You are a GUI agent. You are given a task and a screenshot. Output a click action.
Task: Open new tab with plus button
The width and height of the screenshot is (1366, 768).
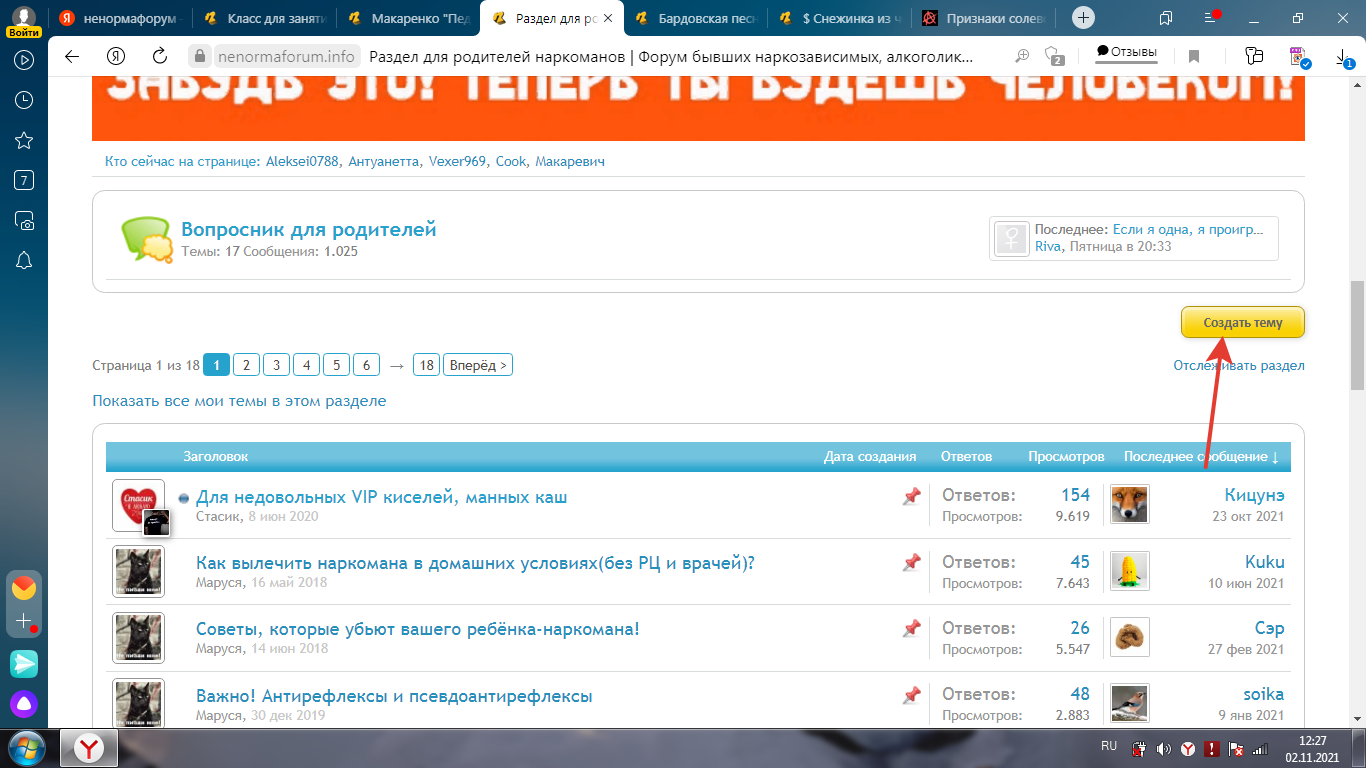coord(1083,18)
